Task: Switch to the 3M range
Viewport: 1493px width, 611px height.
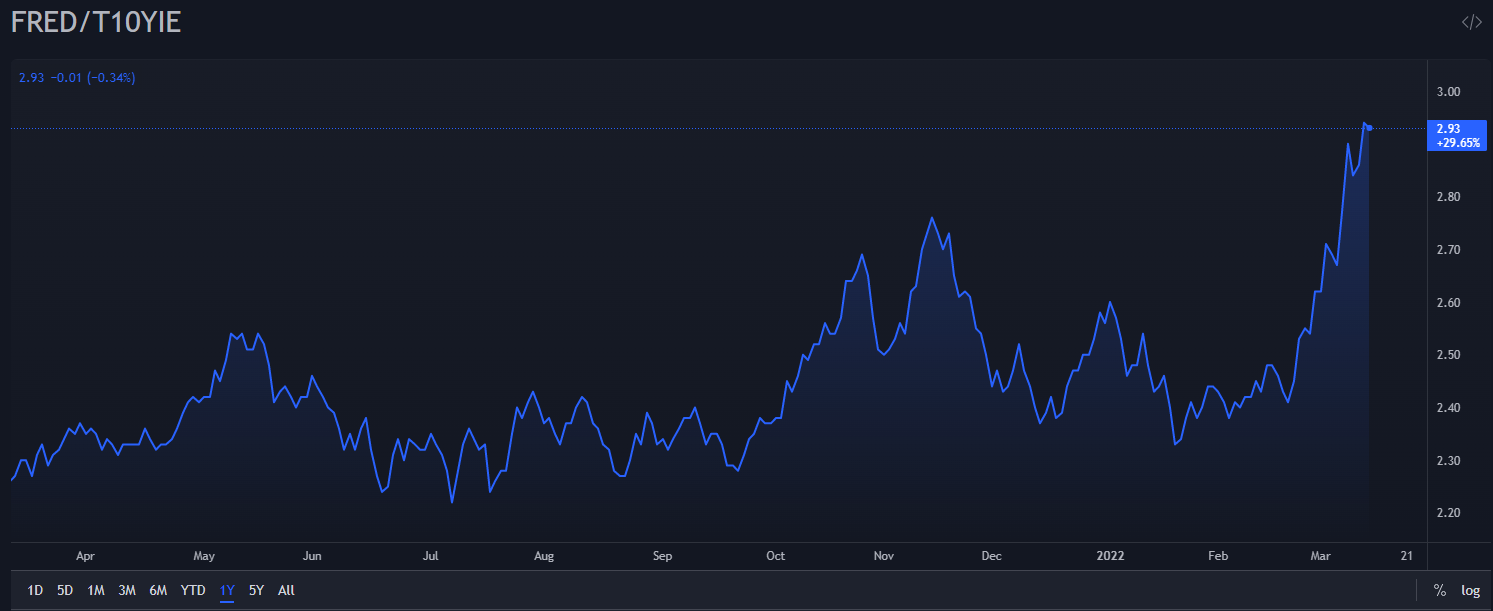Action: 127,590
